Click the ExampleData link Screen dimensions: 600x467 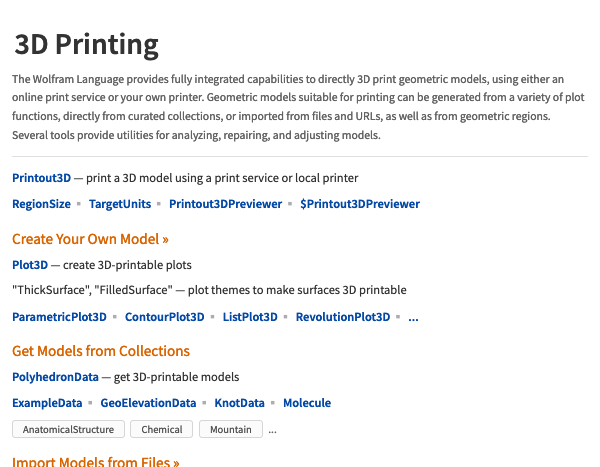[47, 403]
